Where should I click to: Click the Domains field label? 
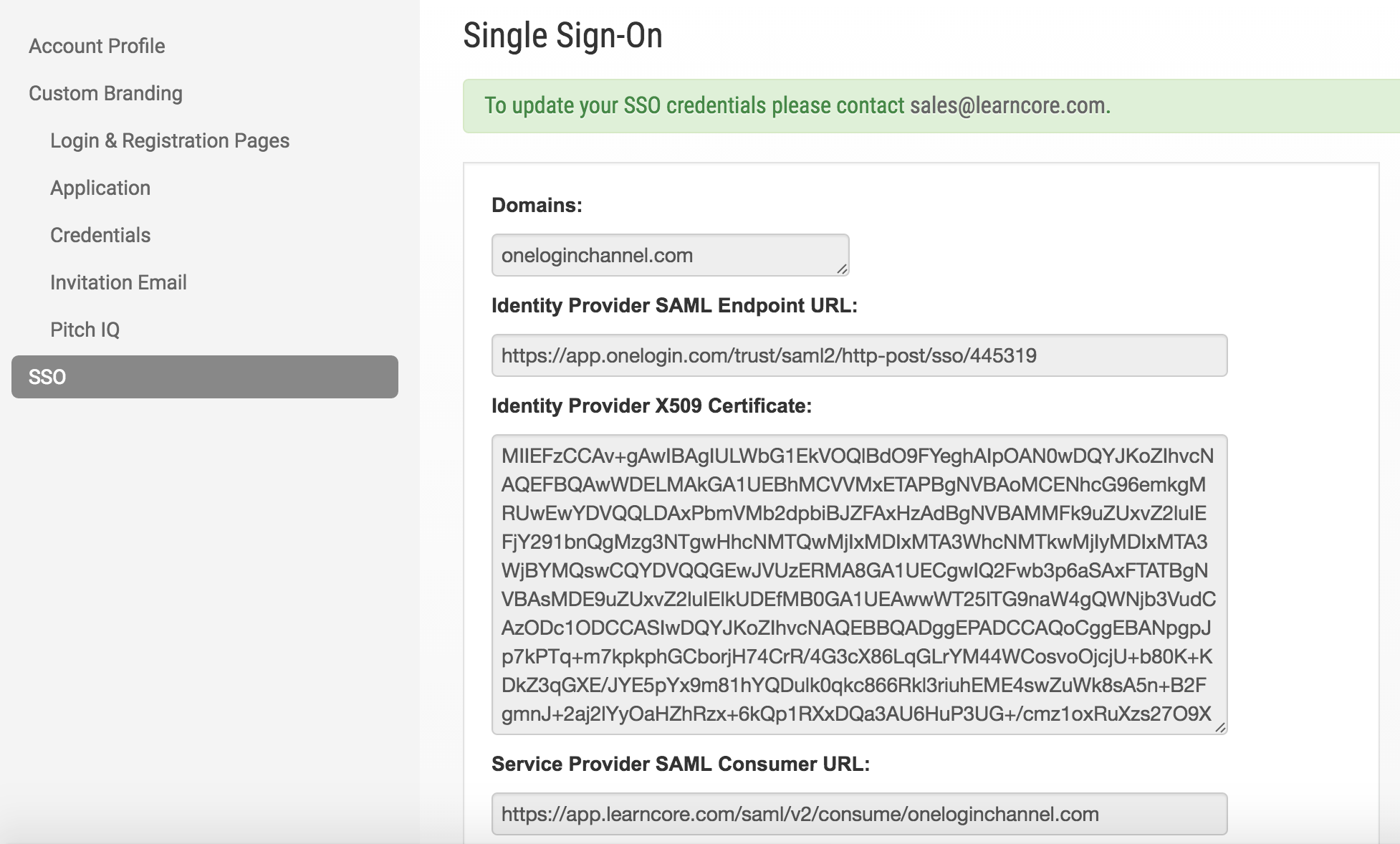[537, 205]
